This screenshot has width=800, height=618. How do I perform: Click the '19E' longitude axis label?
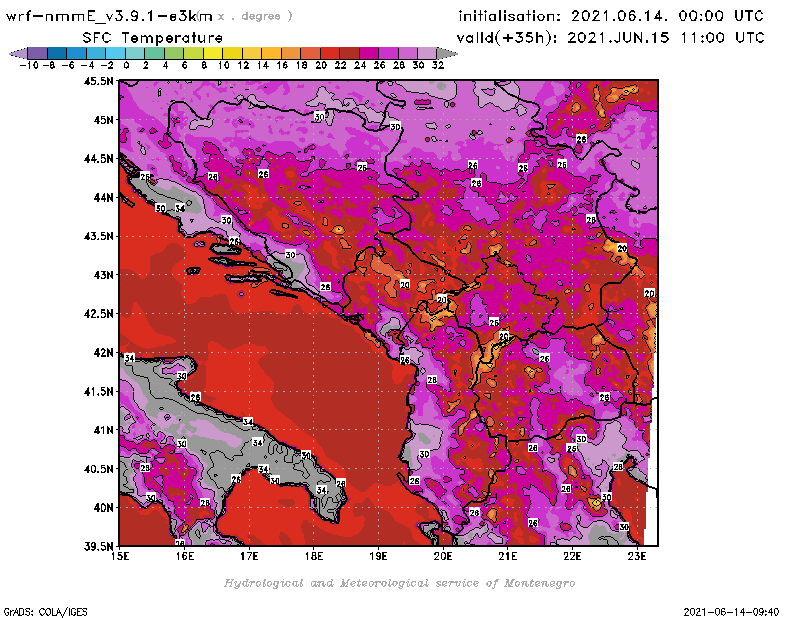[378, 556]
